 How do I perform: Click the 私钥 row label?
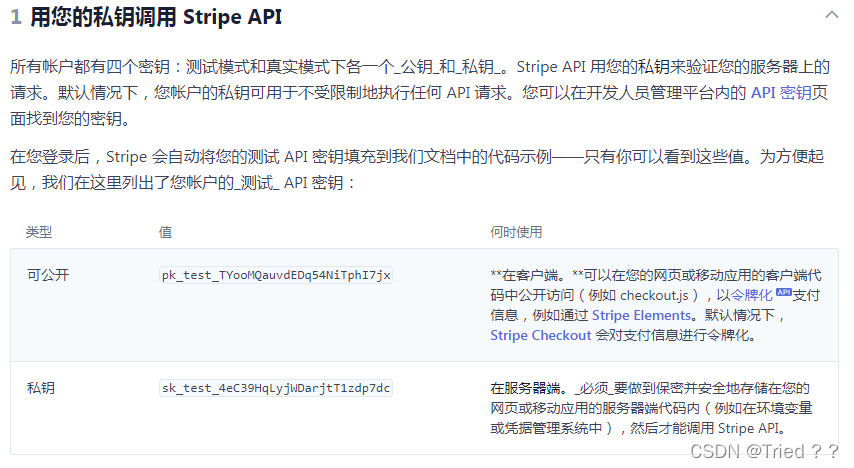[41, 388]
